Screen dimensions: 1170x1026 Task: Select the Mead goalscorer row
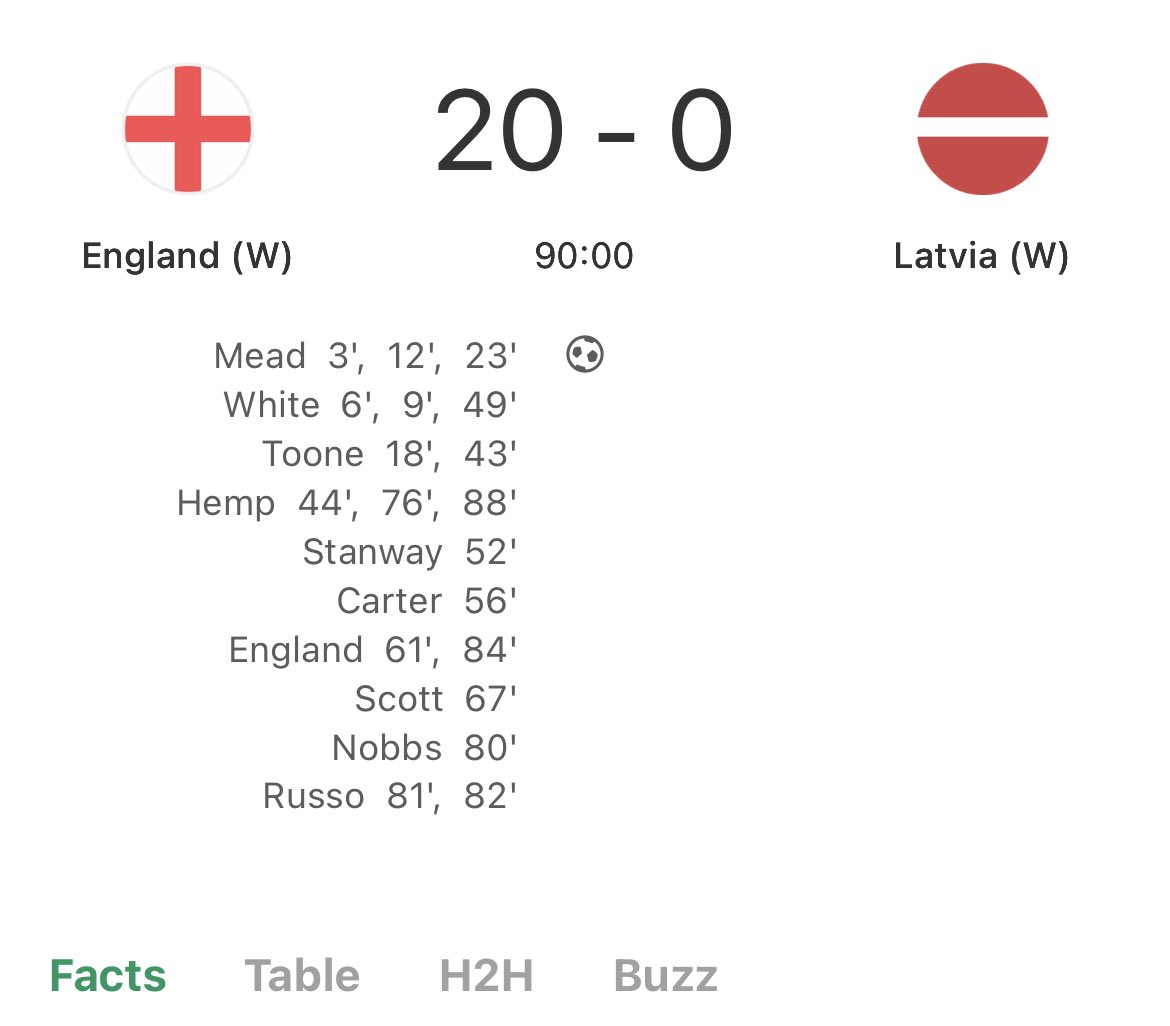365,356
